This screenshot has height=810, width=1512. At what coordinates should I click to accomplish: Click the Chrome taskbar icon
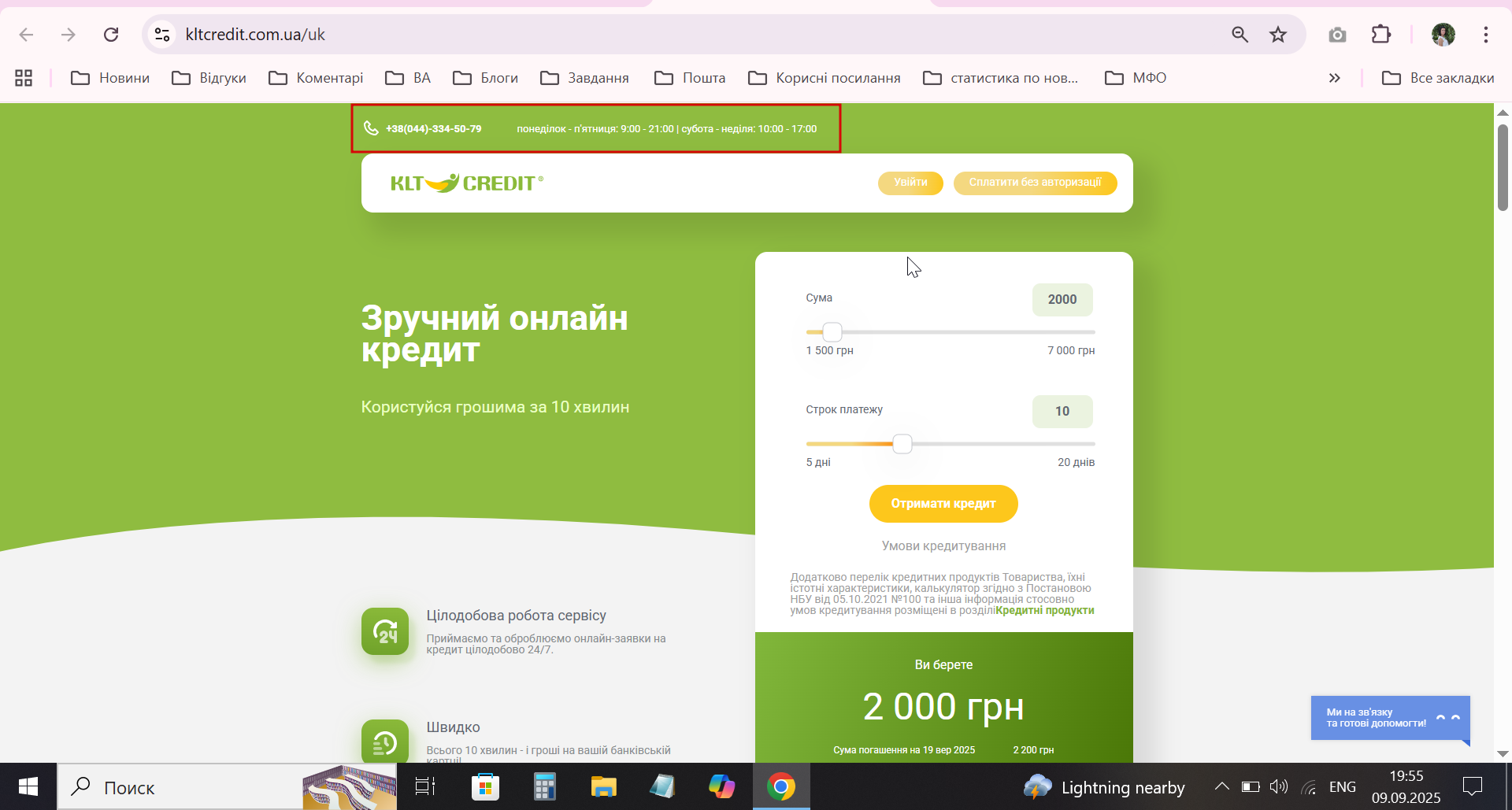[x=781, y=786]
